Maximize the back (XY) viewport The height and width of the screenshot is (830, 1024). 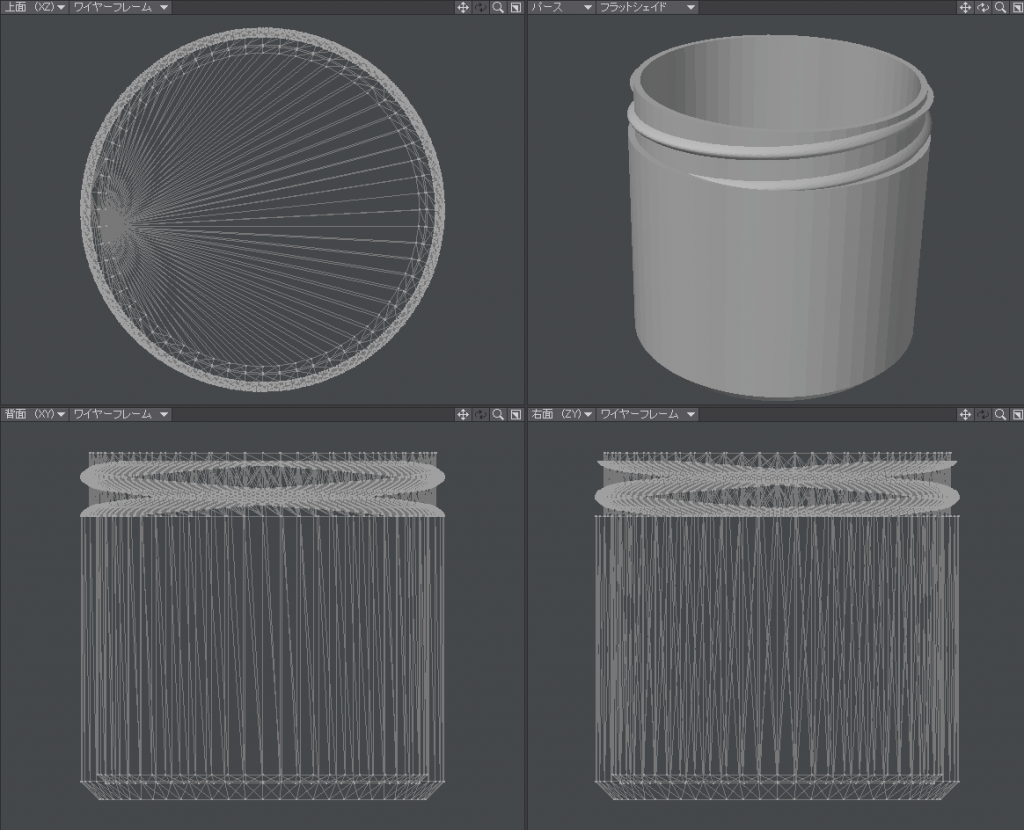515,414
